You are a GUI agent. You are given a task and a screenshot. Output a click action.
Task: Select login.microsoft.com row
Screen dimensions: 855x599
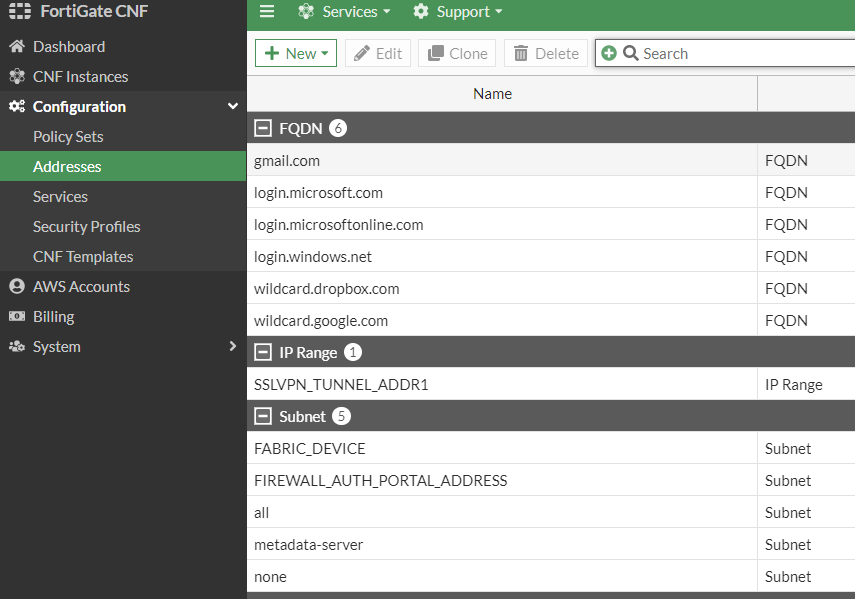click(551, 192)
